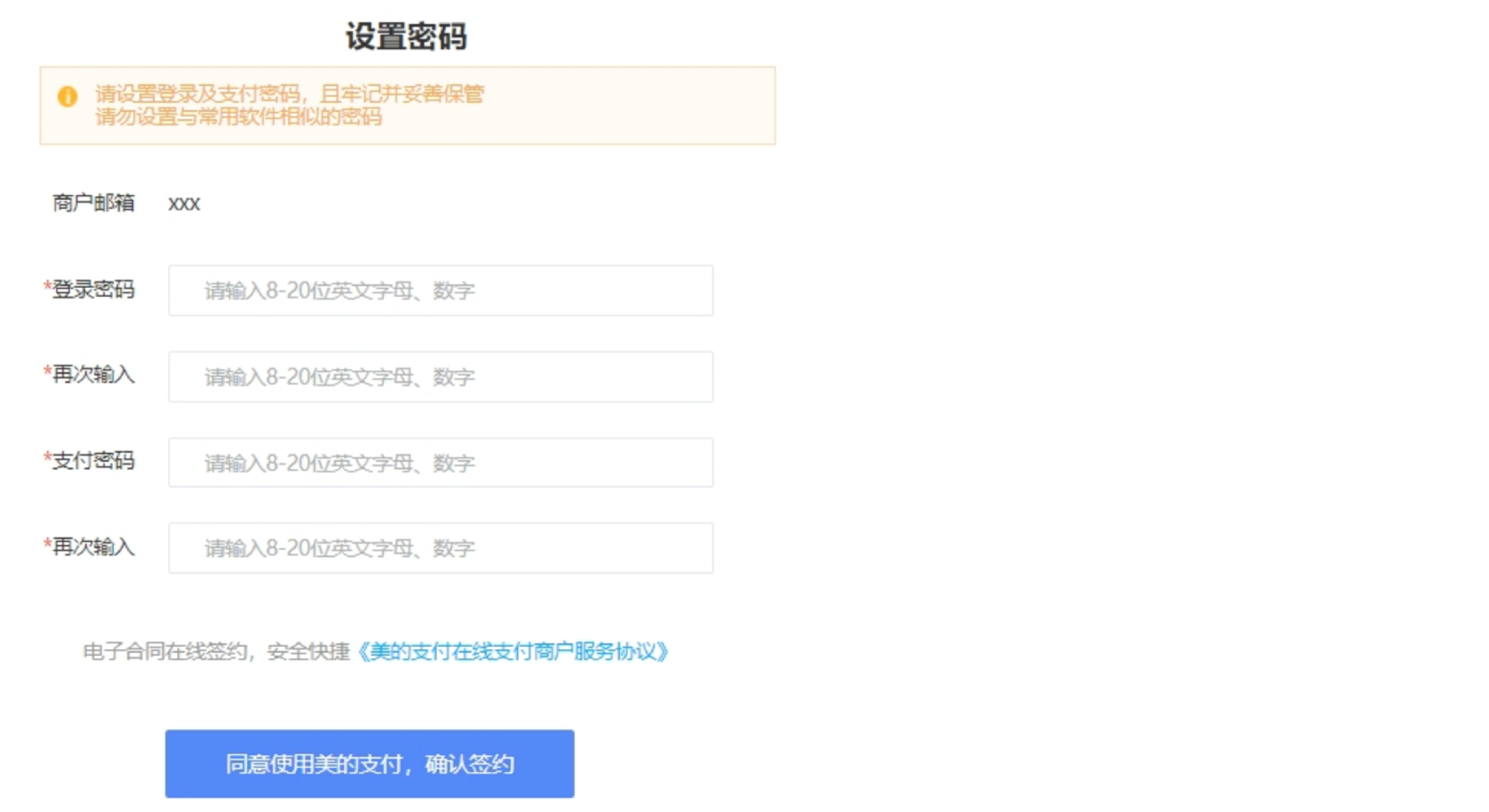Click the 设置密码 page heading
1489x812 pixels.
point(406,36)
